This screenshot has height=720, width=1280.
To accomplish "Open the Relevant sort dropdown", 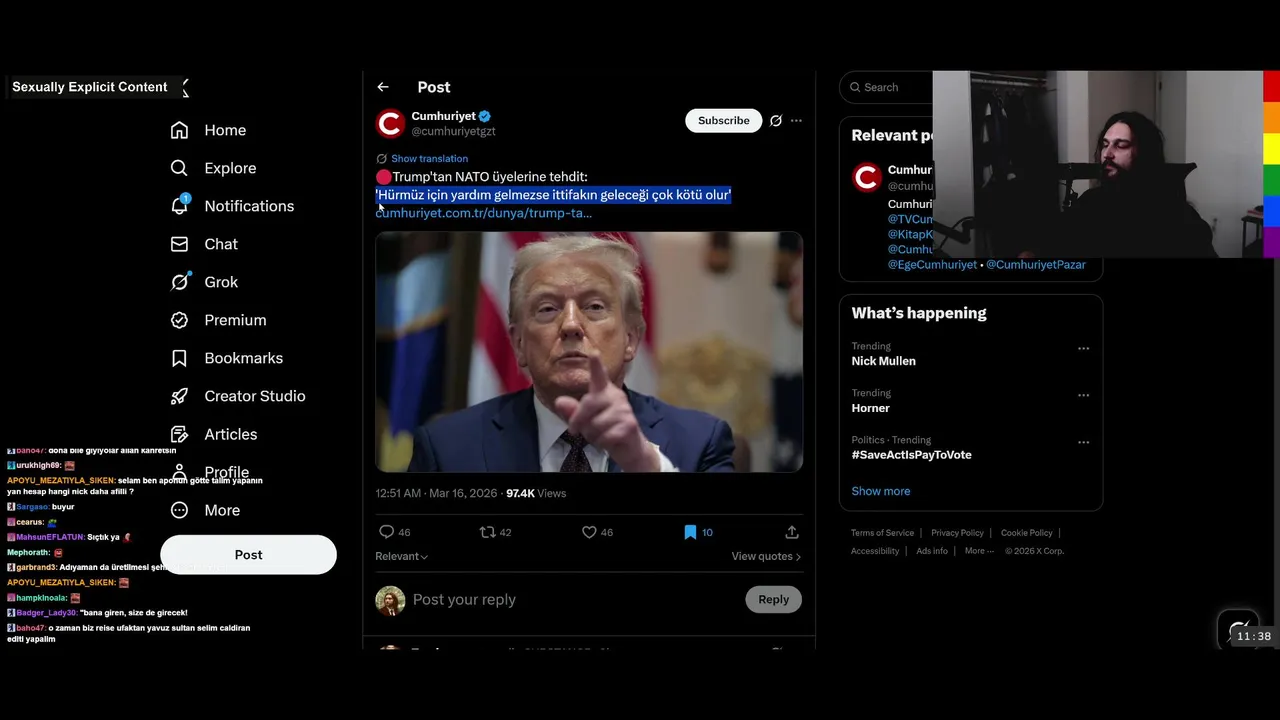I will tap(401, 556).
